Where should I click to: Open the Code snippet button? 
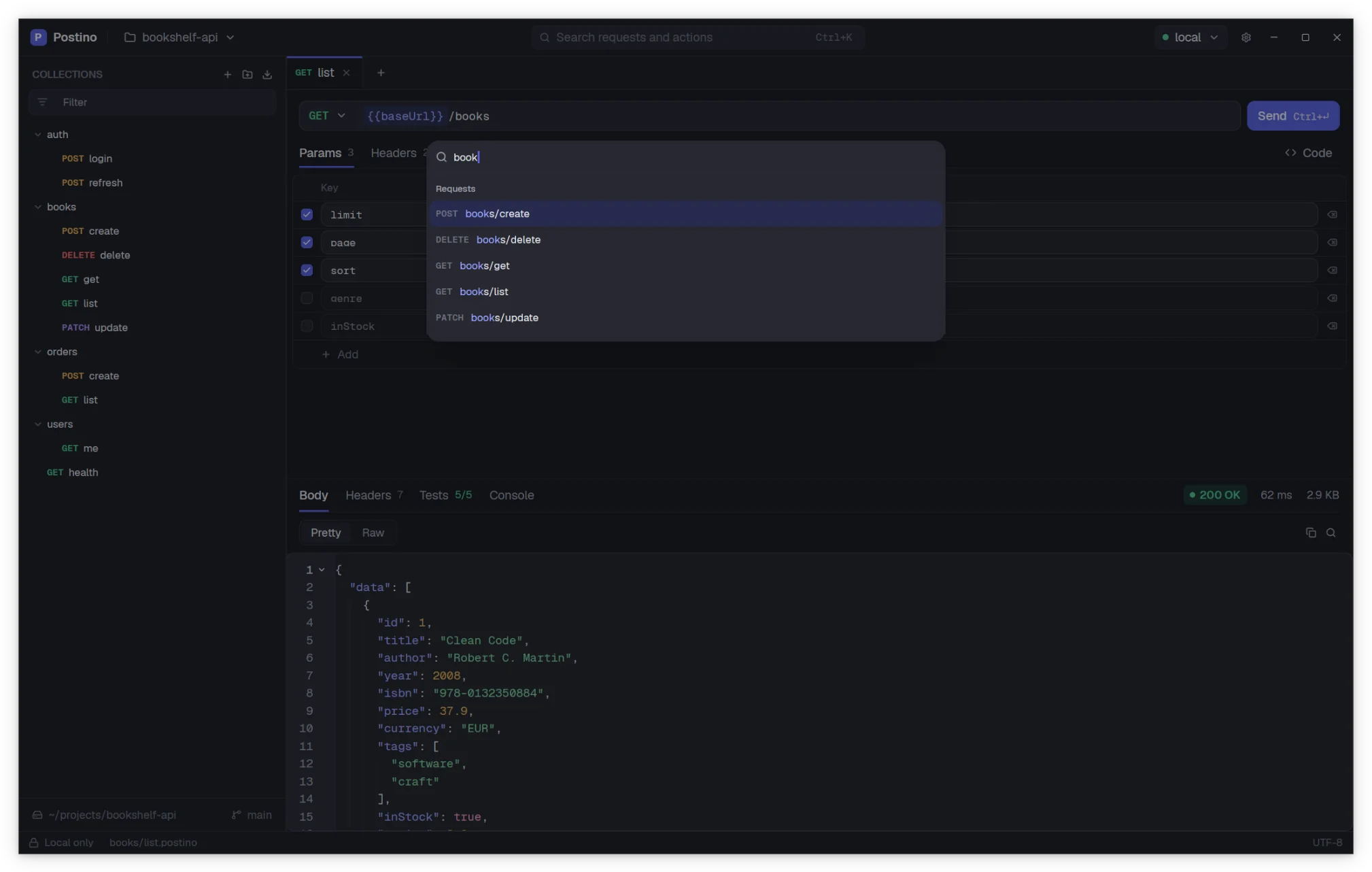[1308, 153]
